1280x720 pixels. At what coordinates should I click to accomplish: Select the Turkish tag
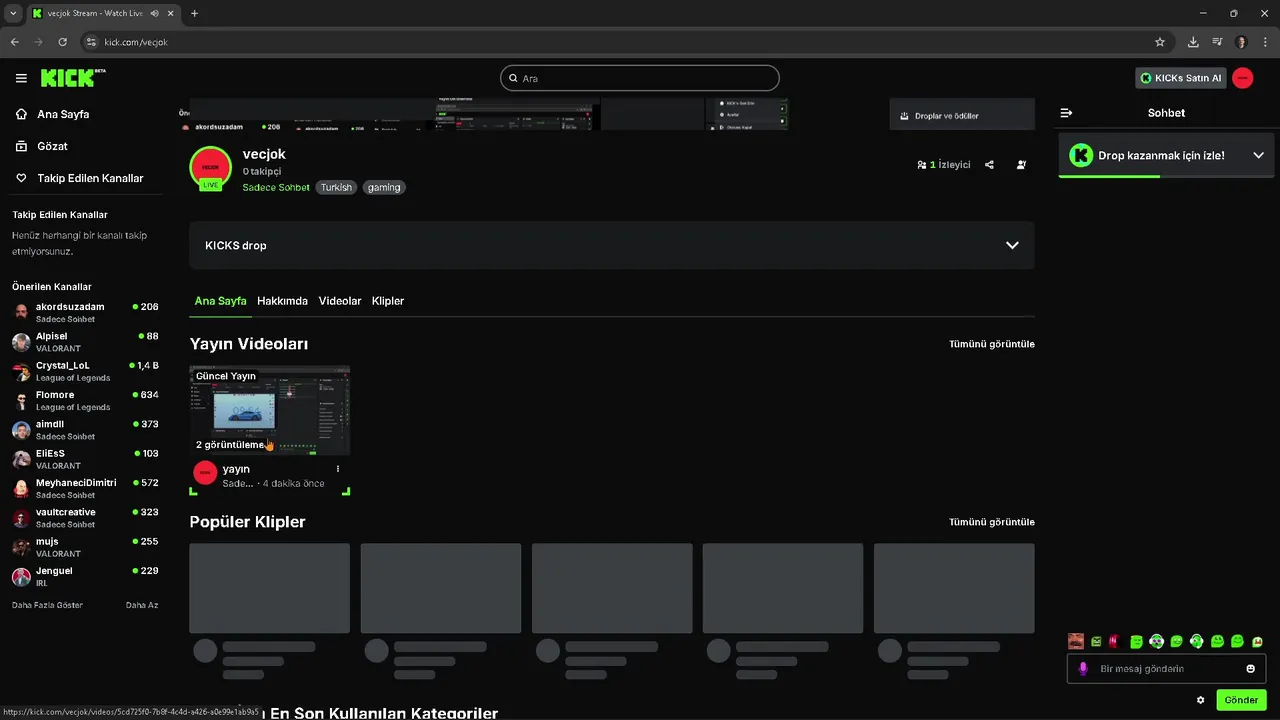coord(336,187)
